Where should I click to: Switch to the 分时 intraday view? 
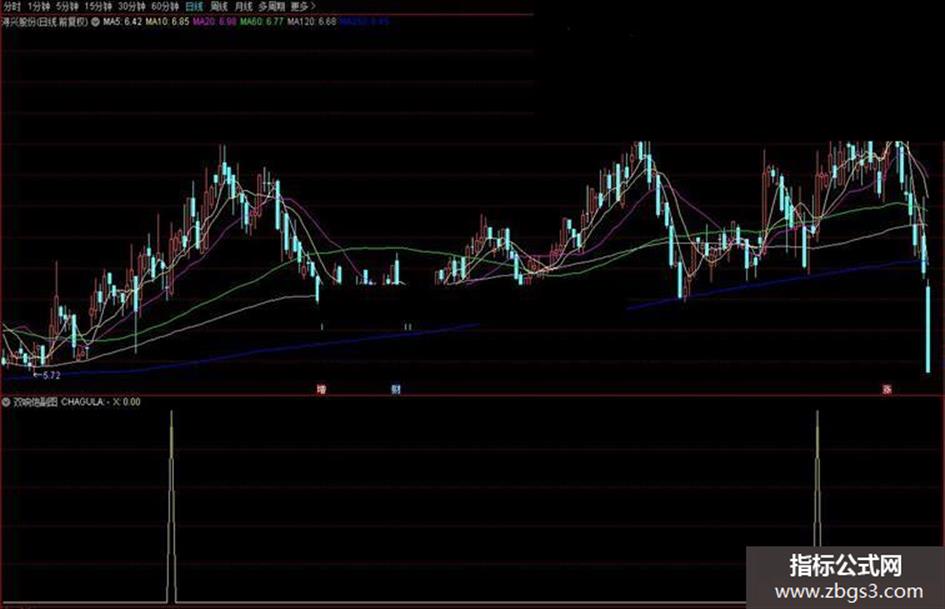pyautogui.click(x=12, y=6)
